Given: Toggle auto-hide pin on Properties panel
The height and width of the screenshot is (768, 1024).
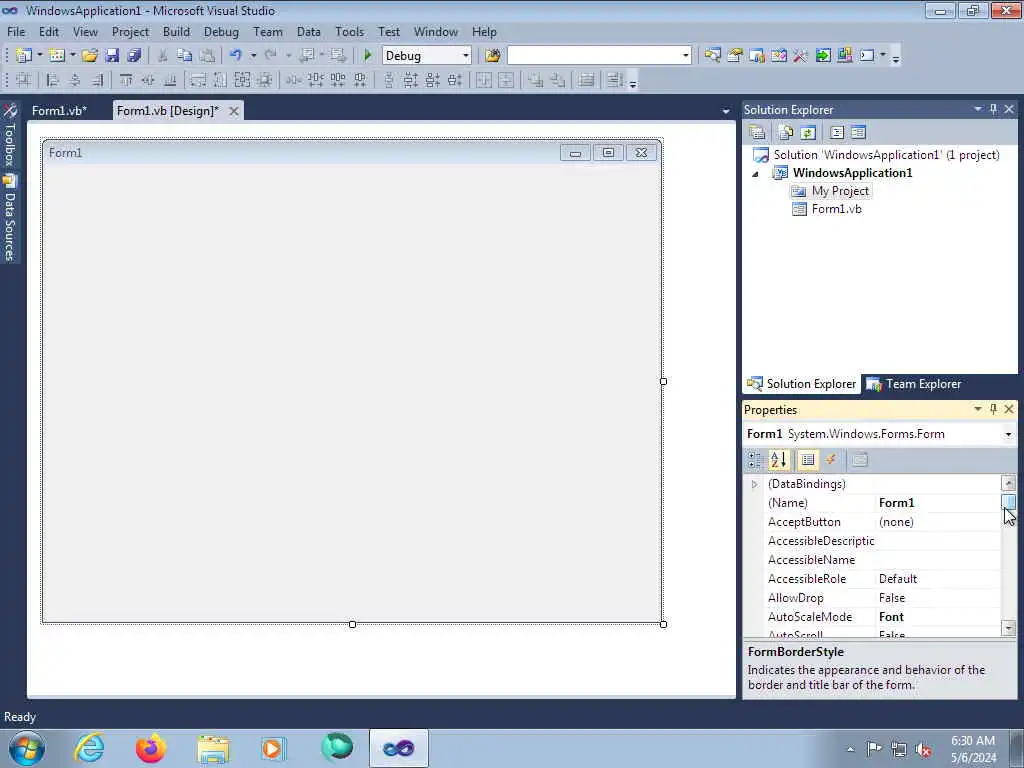Looking at the screenshot, I should click(x=993, y=409).
